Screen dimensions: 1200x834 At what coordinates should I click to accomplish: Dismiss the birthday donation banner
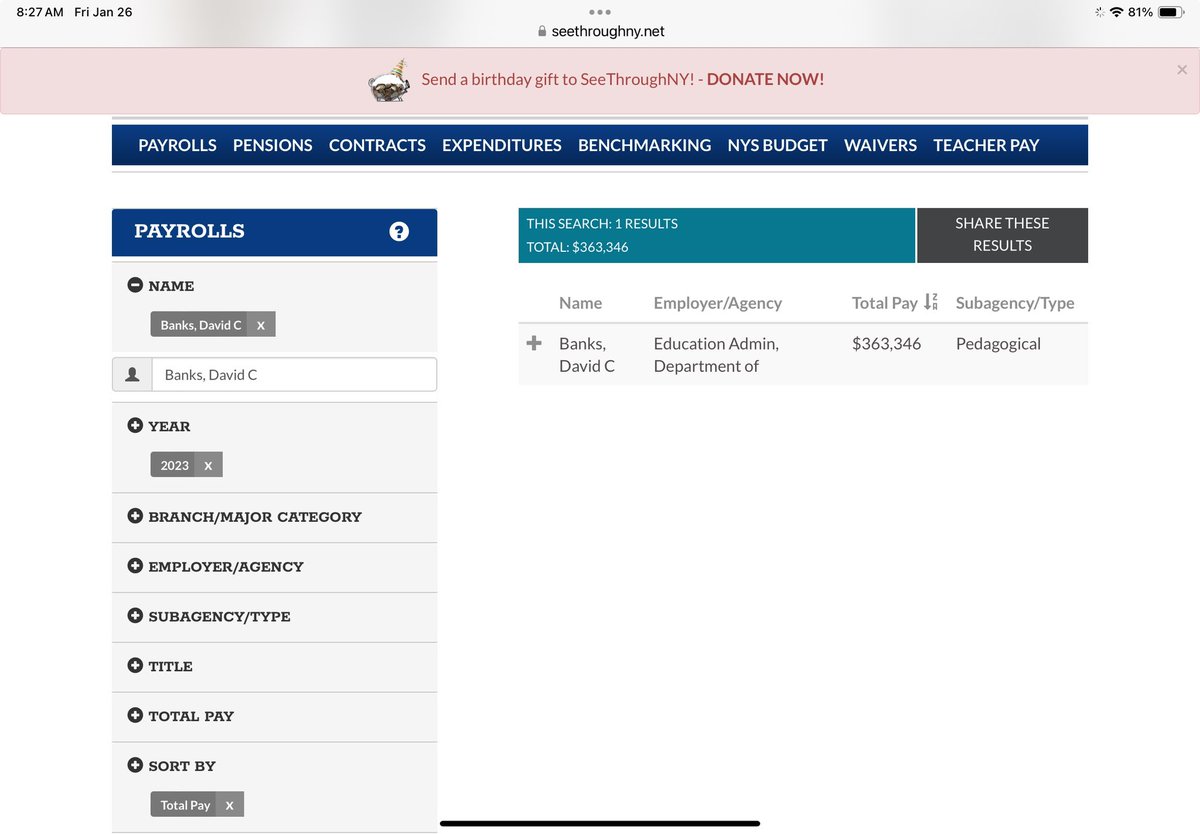[1182, 70]
